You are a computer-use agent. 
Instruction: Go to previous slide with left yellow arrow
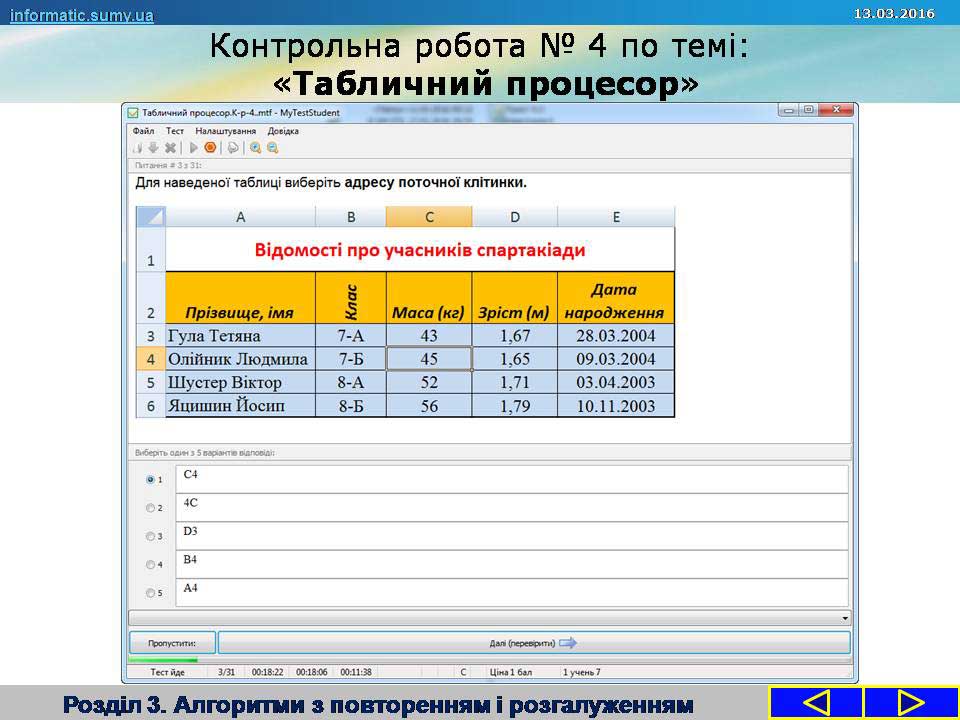tap(815, 702)
